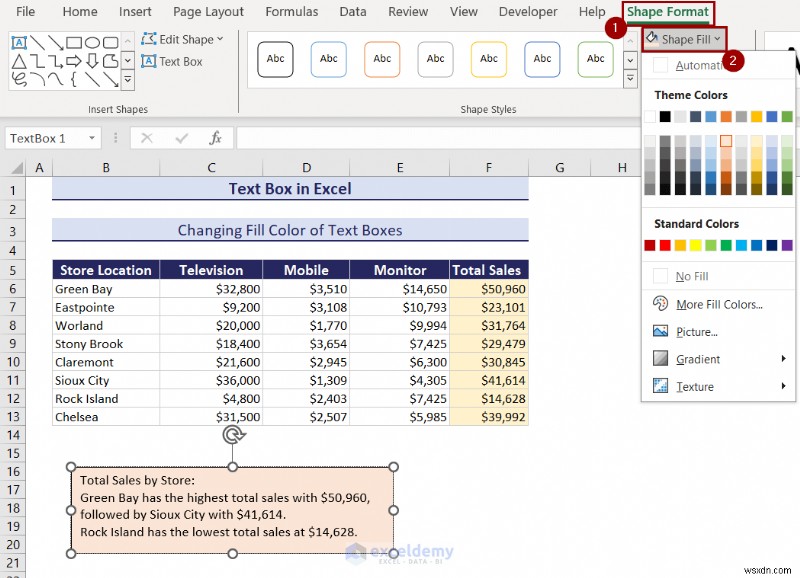This screenshot has height=578, width=800.
Task: Click the Picture fill icon
Action: point(660,331)
